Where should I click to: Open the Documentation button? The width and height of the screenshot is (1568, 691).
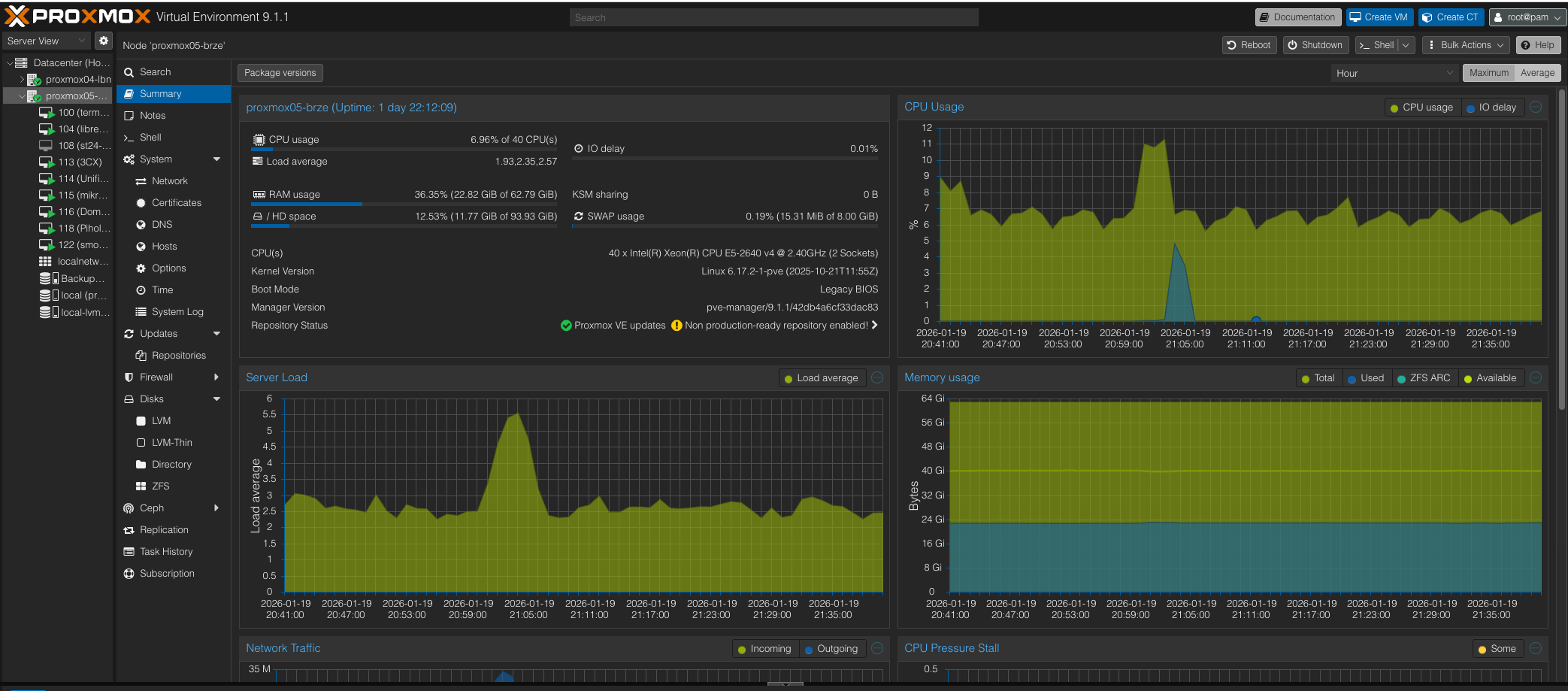[x=1297, y=17]
